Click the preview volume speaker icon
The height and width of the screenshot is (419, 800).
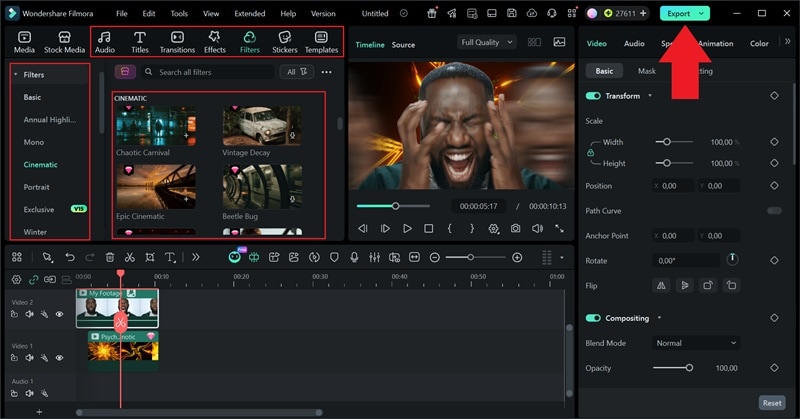[537, 229]
